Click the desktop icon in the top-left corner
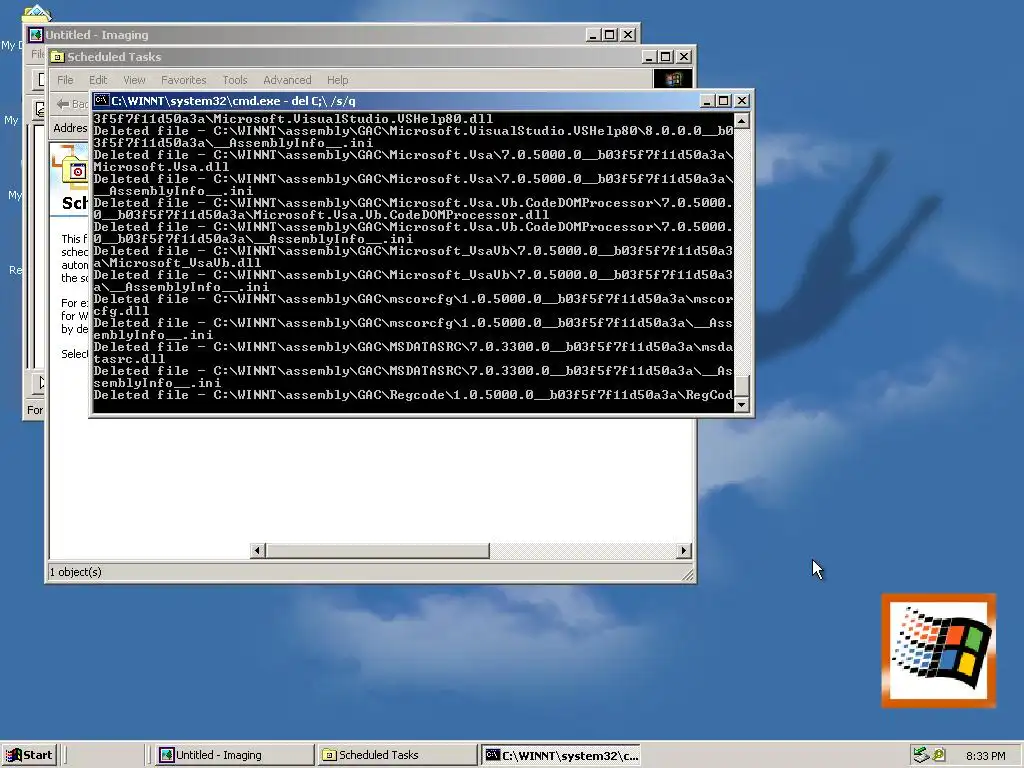This screenshot has width=1024, height=768. click(36, 13)
